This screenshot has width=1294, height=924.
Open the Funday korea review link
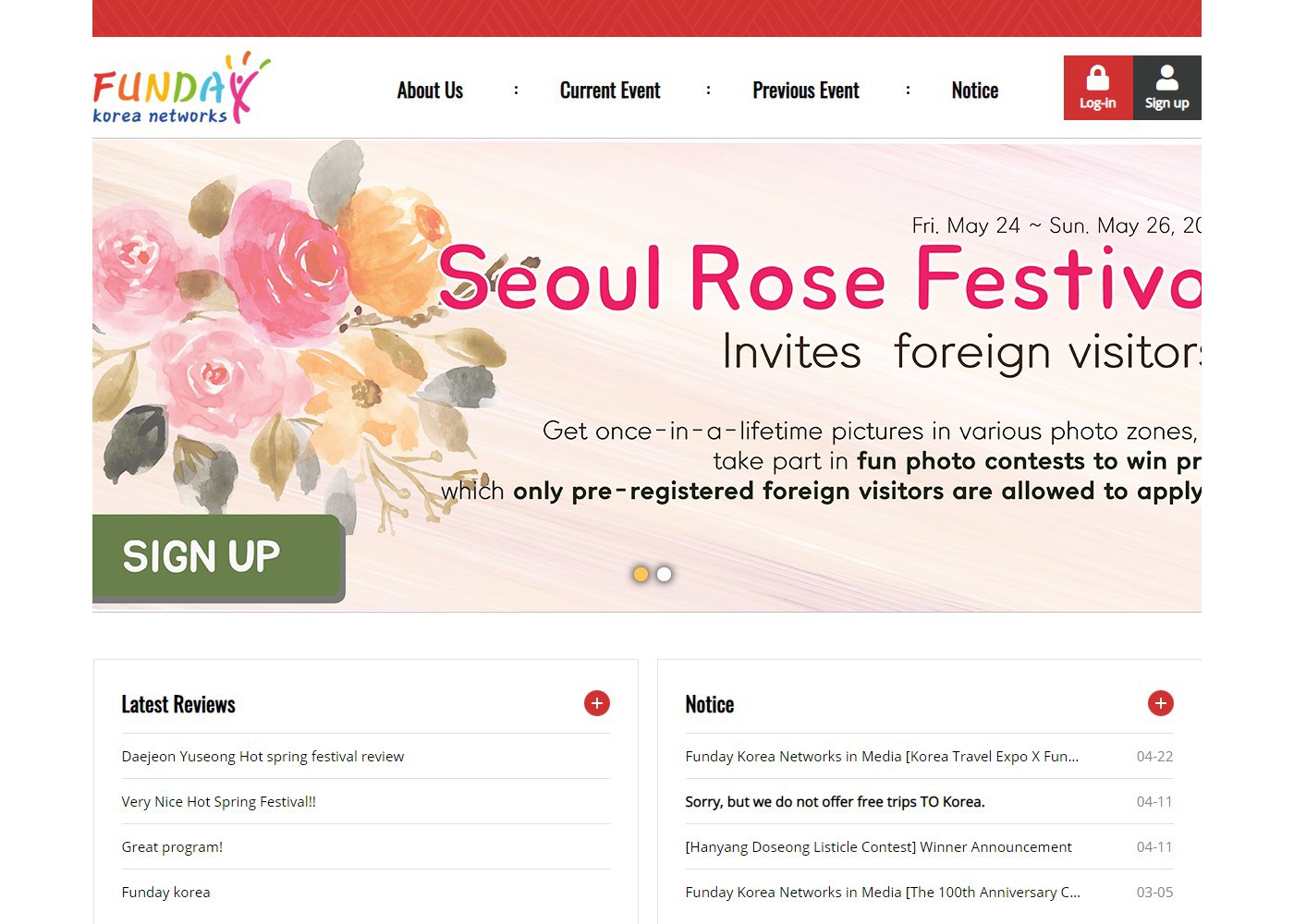166,892
